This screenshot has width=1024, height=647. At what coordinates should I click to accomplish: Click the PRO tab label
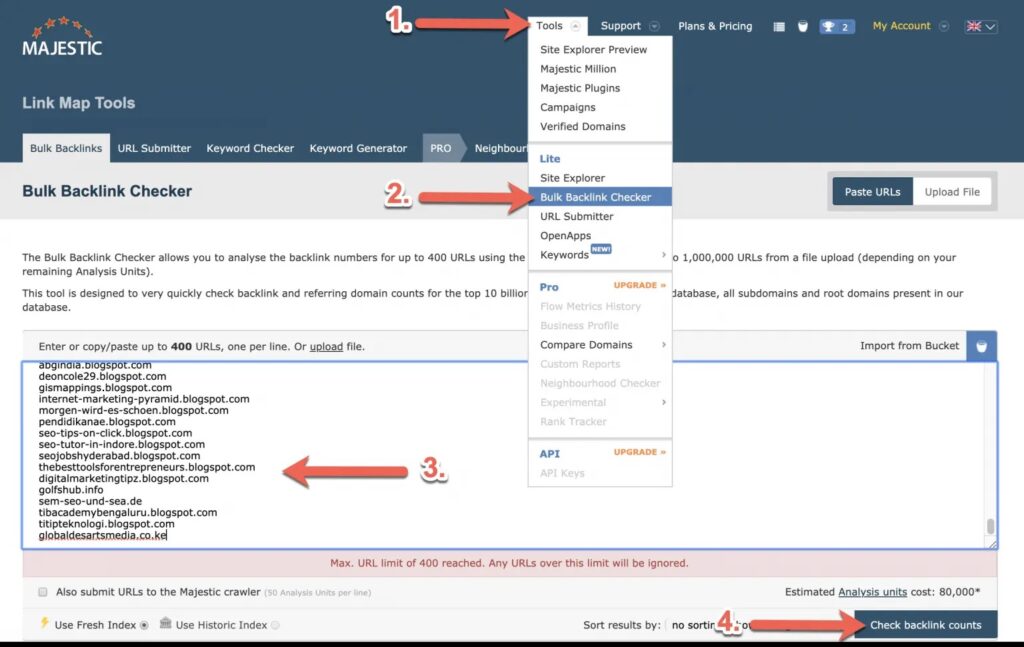pyautogui.click(x=441, y=148)
